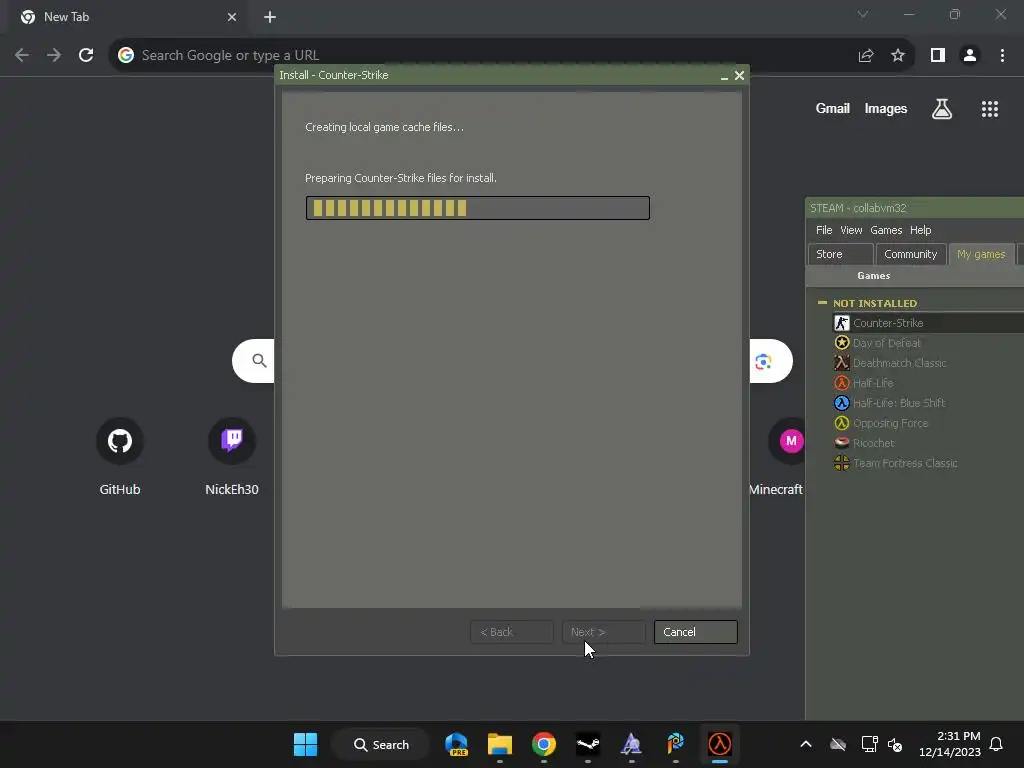Open the notification bell in taskbar
Screen dimensions: 1024x768
996,744
